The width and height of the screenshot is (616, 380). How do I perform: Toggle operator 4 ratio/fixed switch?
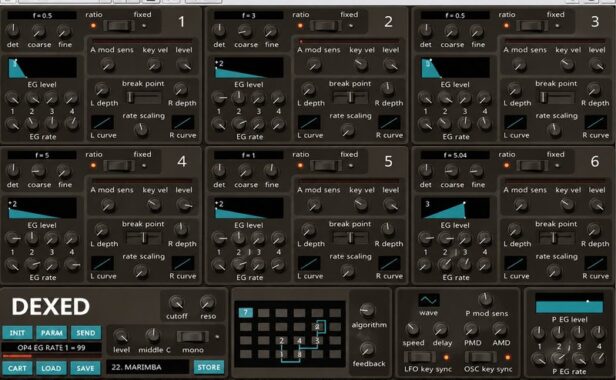pyautogui.click(x=119, y=165)
